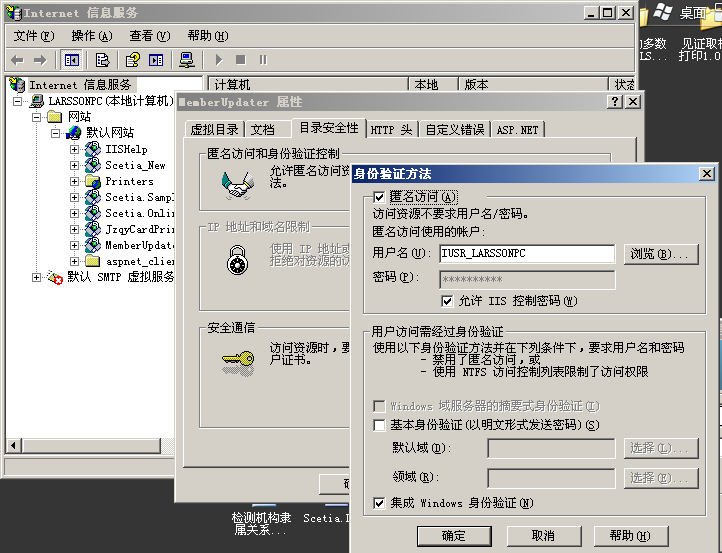The width and height of the screenshot is (722, 553).
Task: Switch to the HTTP 头 tab
Action: coord(391,130)
